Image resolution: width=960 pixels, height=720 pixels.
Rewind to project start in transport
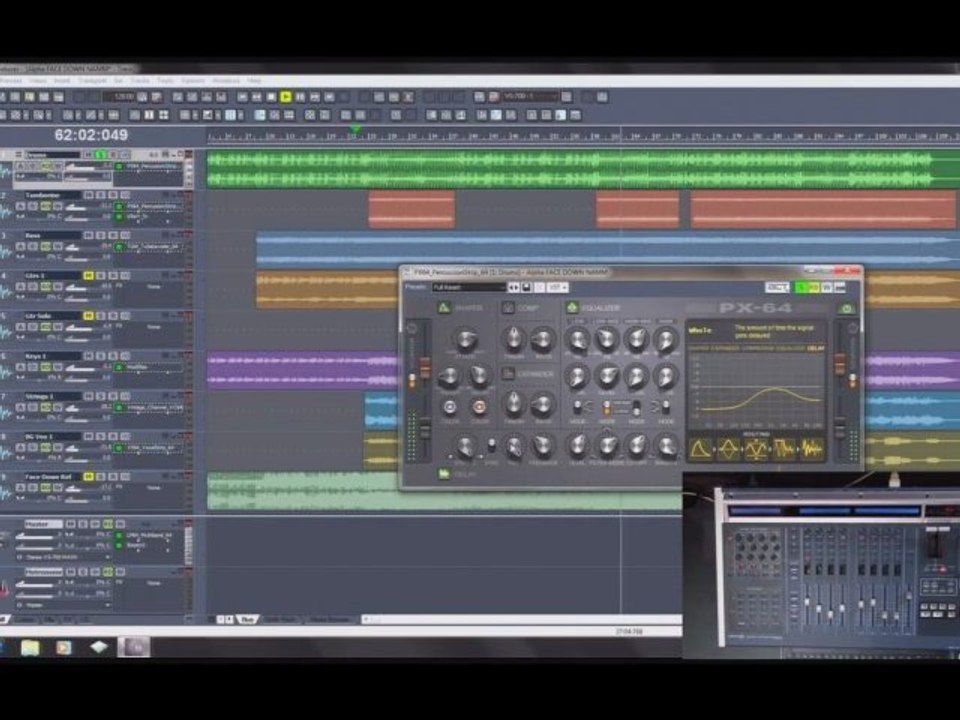pyautogui.click(x=242, y=97)
